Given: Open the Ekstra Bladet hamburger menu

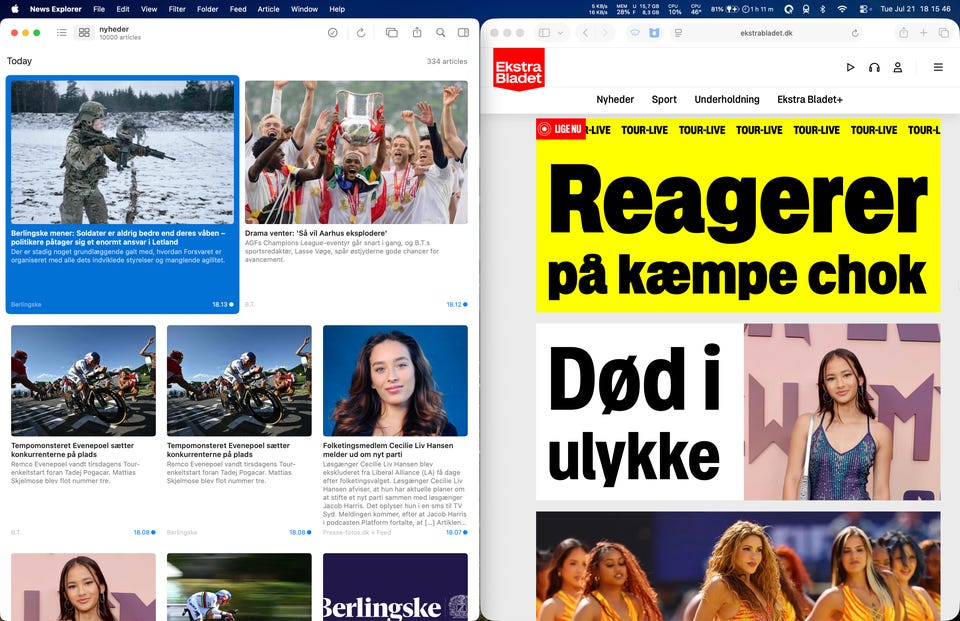Looking at the screenshot, I should [938, 67].
